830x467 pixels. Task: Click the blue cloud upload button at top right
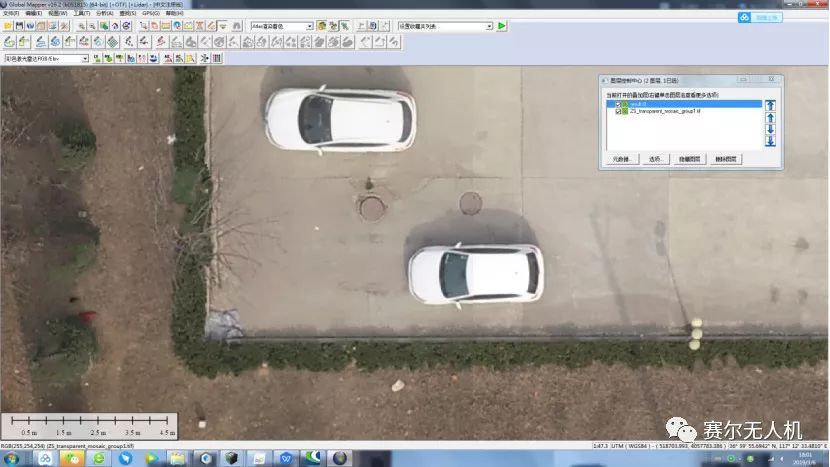pos(760,17)
